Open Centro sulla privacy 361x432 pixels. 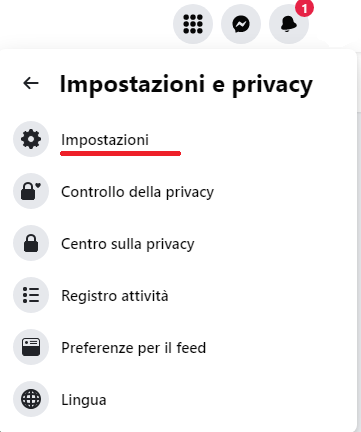pos(128,244)
